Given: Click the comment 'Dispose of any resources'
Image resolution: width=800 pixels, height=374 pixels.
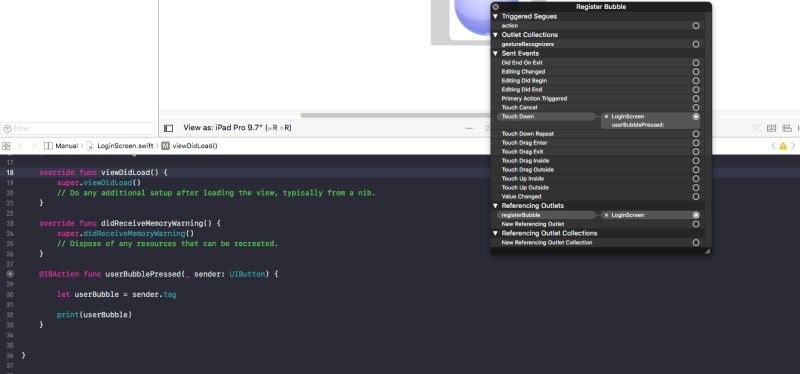Looking at the screenshot, I should tap(167, 244).
